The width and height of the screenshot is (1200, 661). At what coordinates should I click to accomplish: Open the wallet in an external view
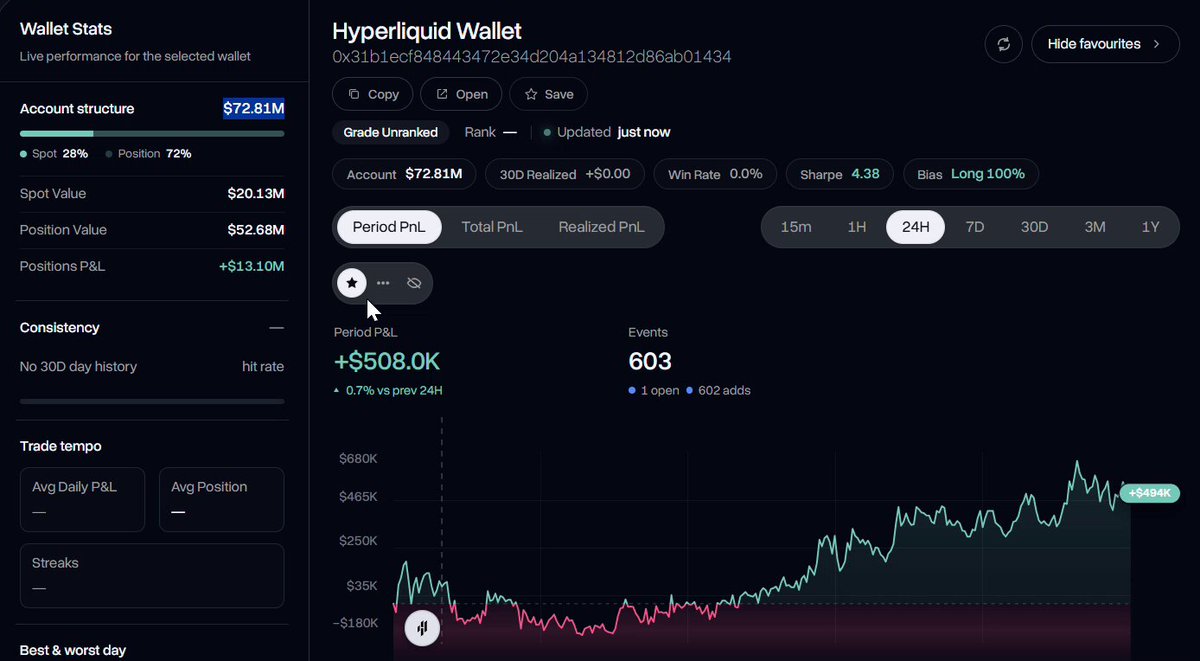pyautogui.click(x=461, y=94)
